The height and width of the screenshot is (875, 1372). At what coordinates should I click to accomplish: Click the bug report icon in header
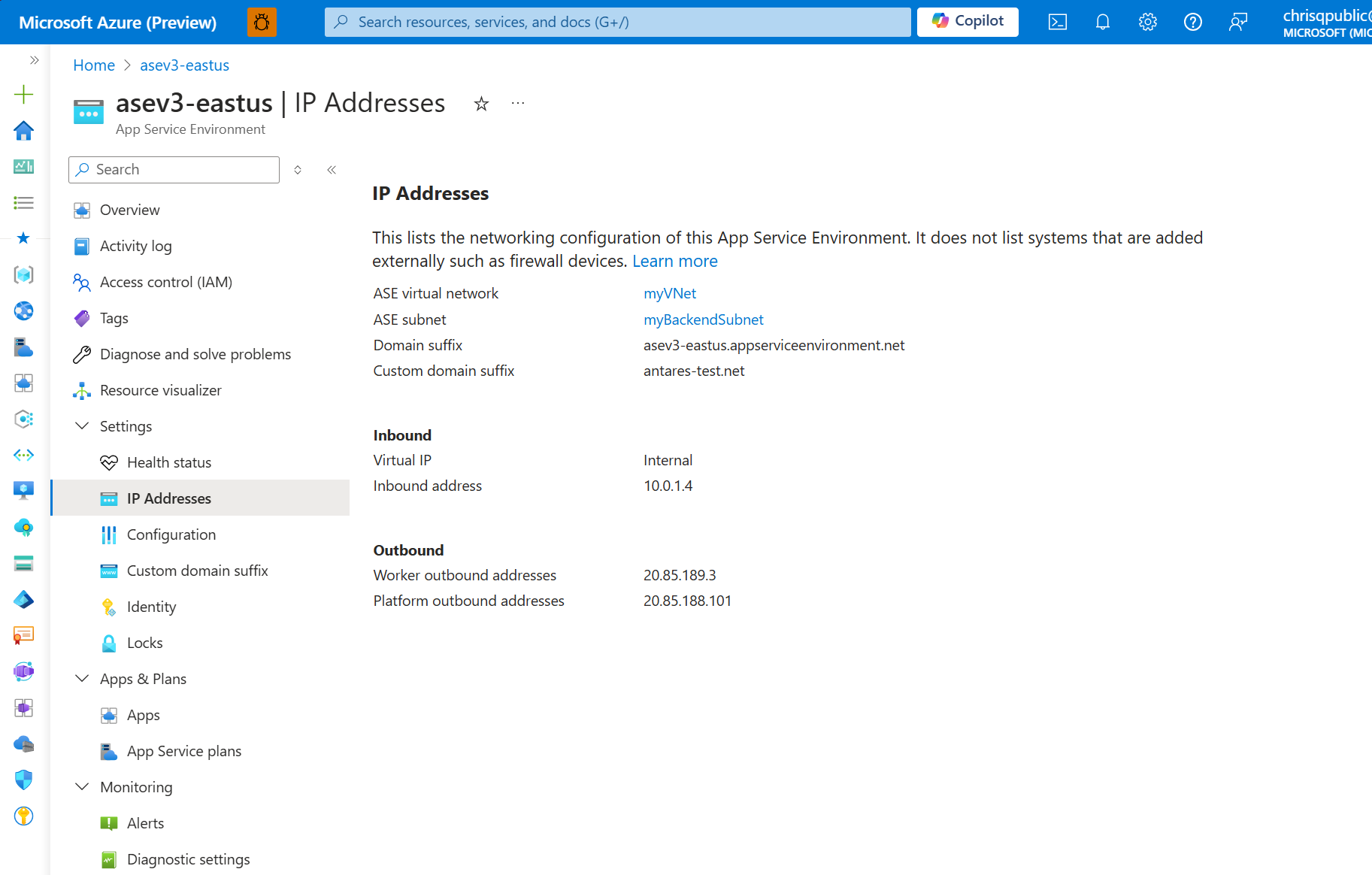(x=262, y=22)
